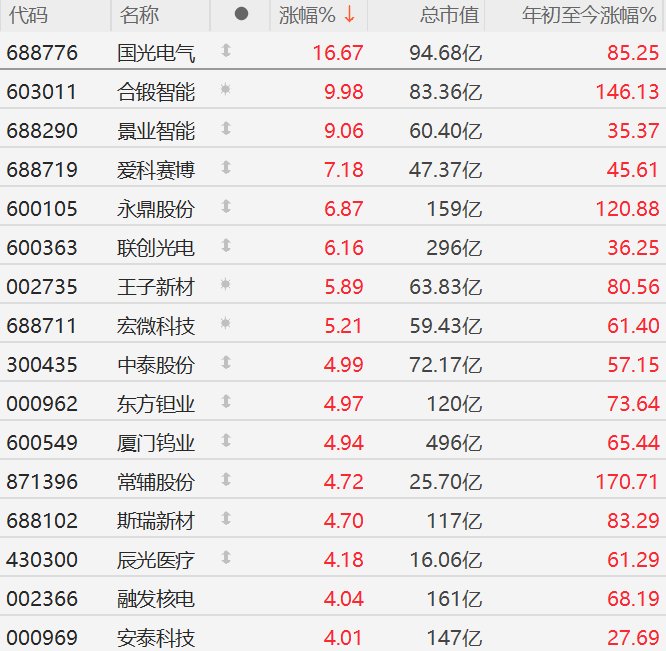Click marker icon in 辰光医疗 row
Image resolution: width=666 pixels, height=651 pixels.
[226, 558]
